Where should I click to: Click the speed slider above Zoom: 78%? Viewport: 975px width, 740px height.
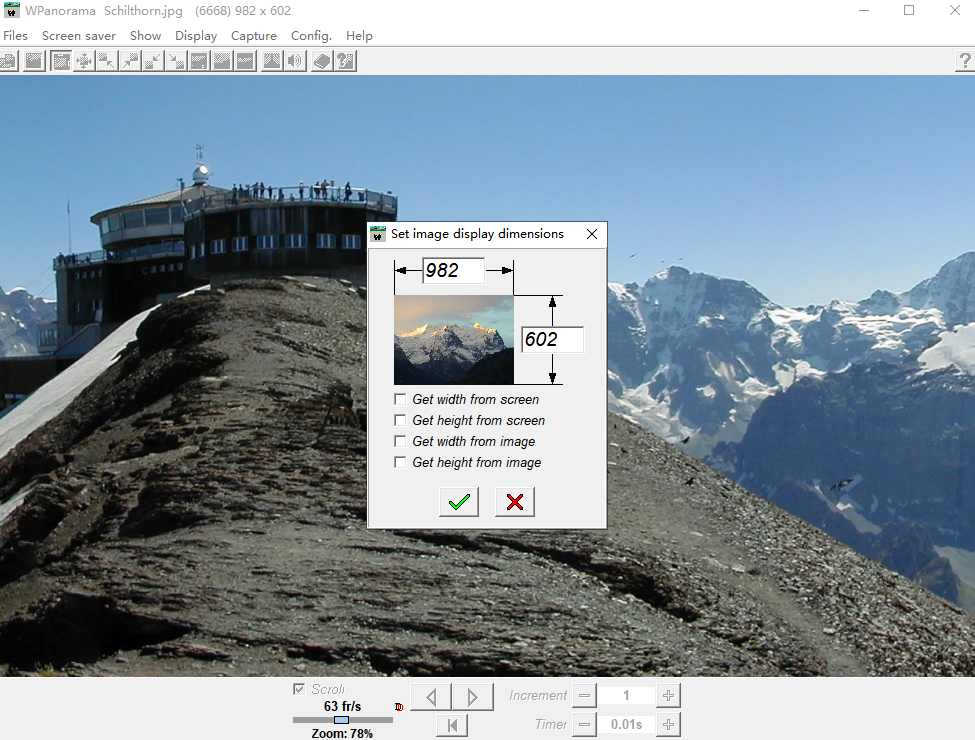(342, 720)
